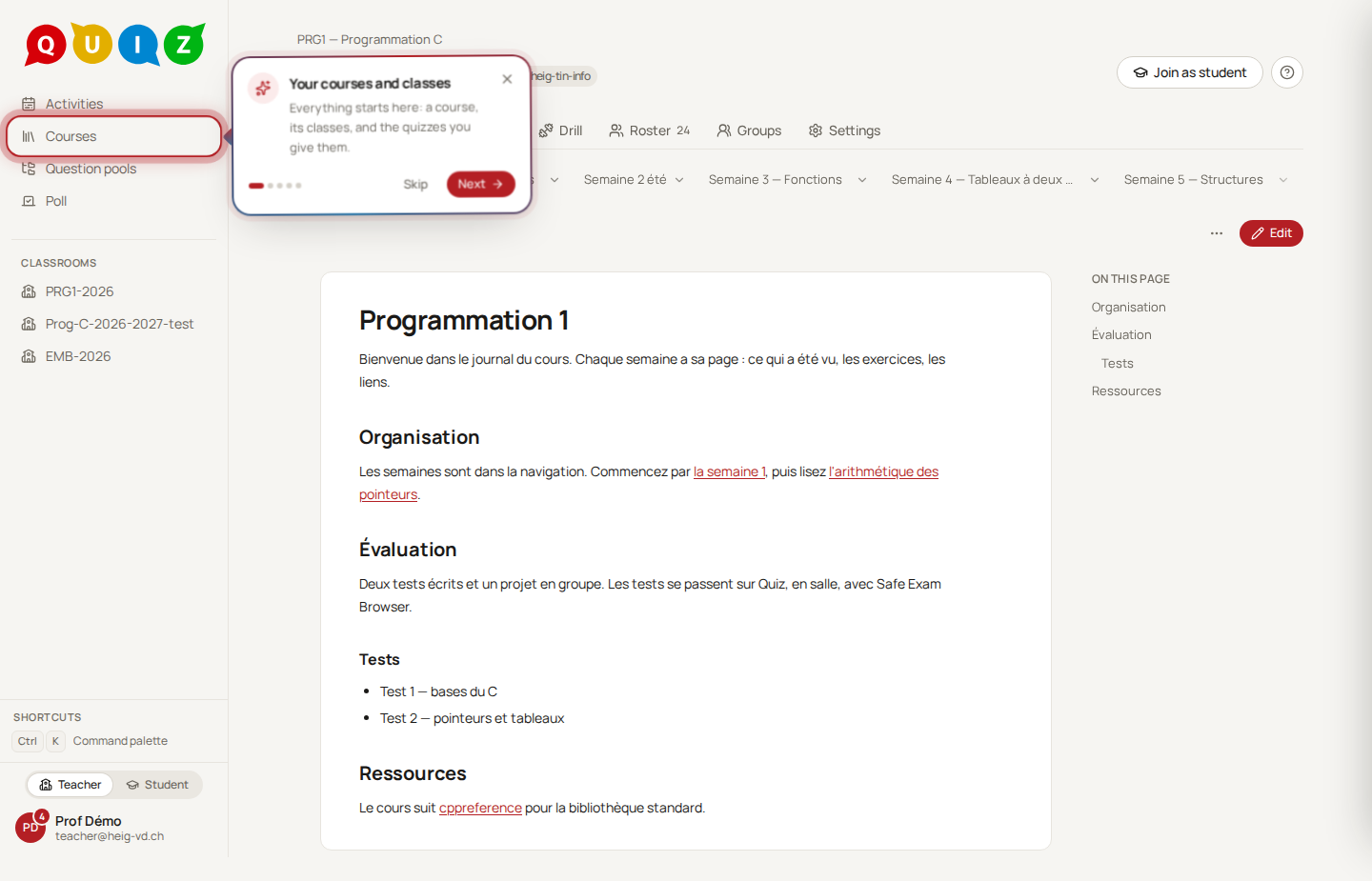
Task: Open the Roster tab
Action: click(650, 130)
